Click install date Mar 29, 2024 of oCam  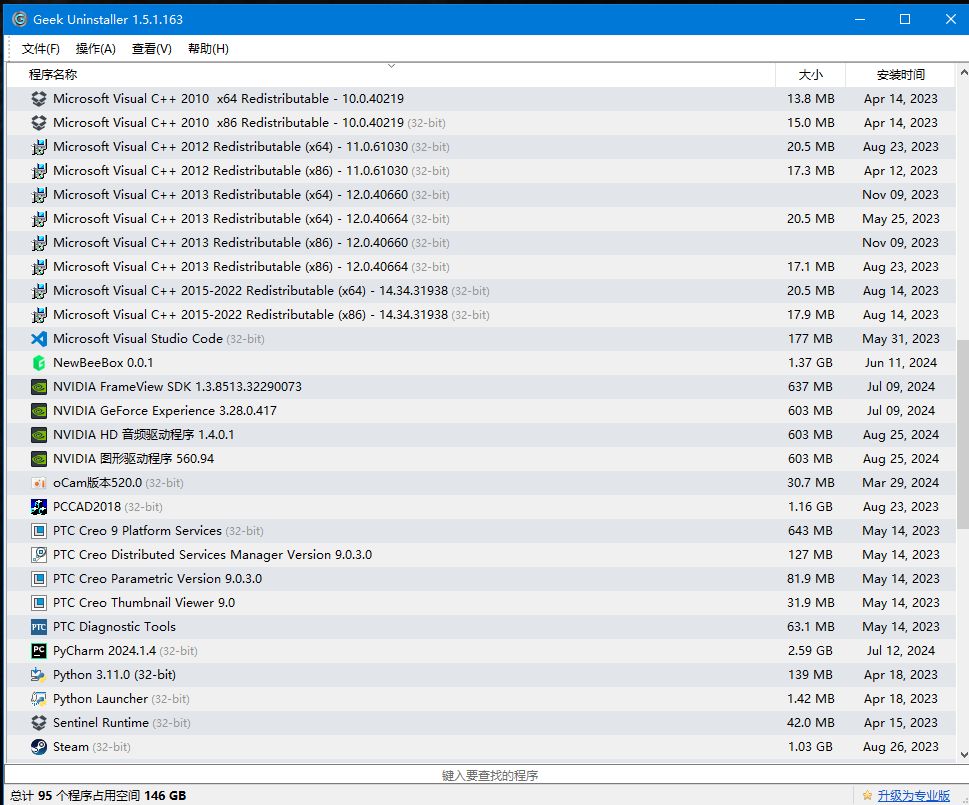(900, 483)
